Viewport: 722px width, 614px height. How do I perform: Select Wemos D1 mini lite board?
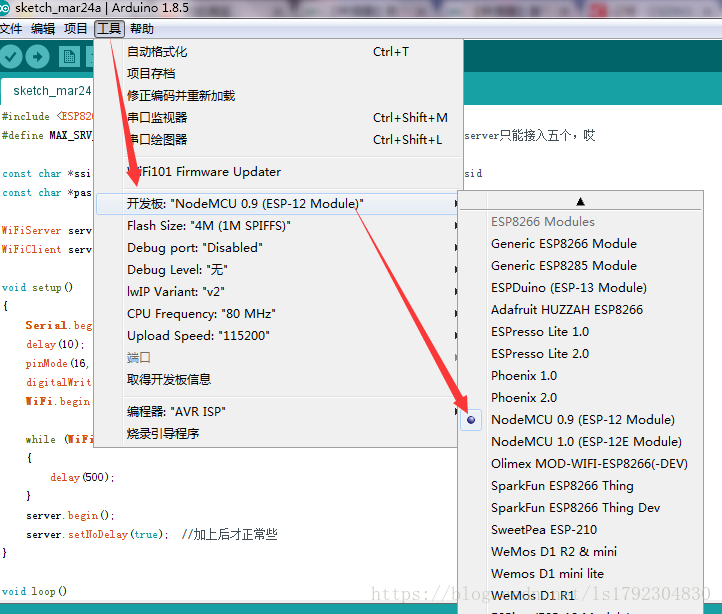tap(547, 574)
